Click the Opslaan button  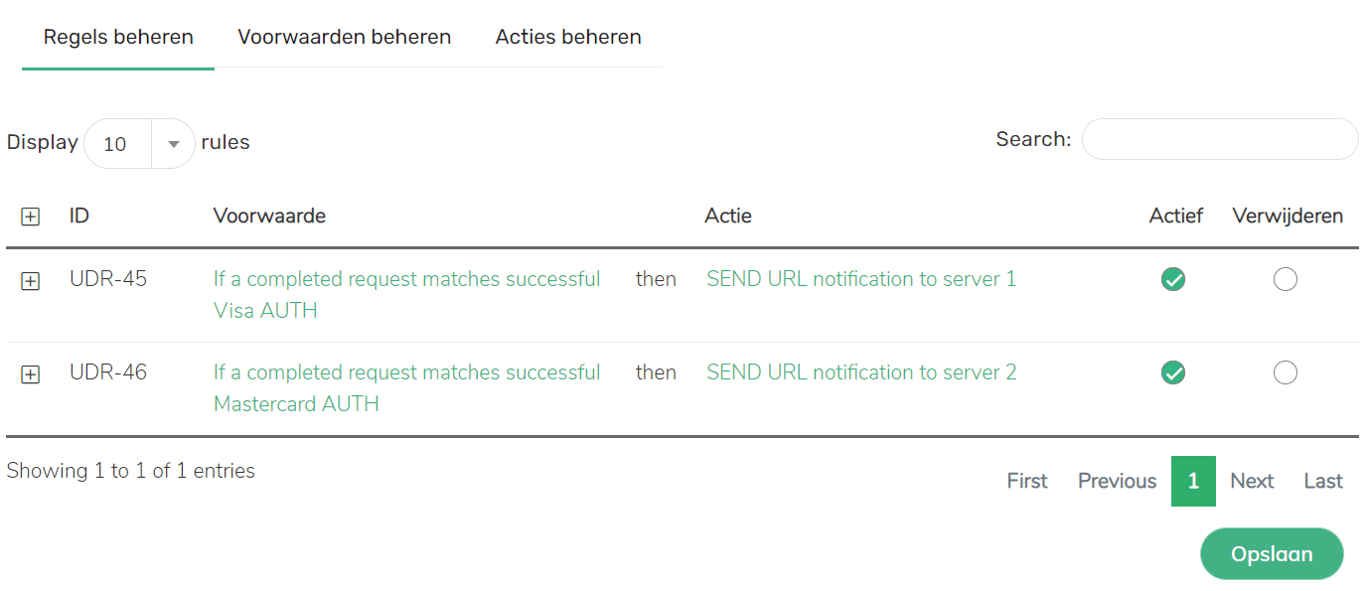coord(1271,554)
